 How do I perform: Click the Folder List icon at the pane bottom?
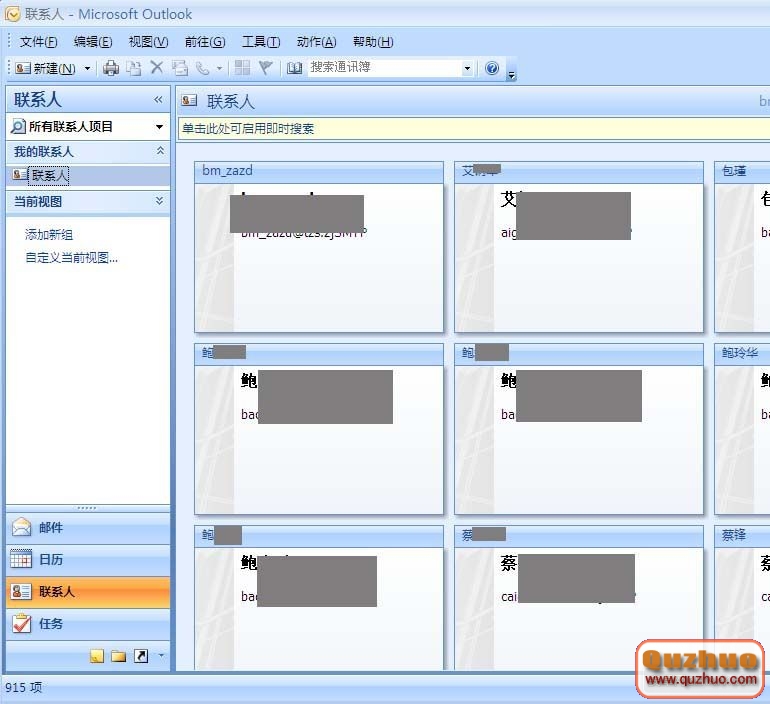118,656
